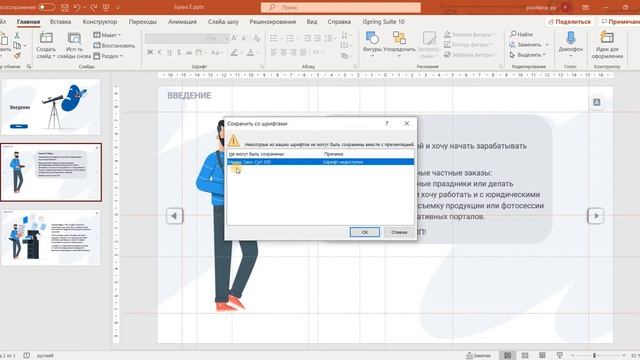Open the Анимация tab
Image resolution: width=640 pixels, height=360 pixels.
click(x=182, y=22)
